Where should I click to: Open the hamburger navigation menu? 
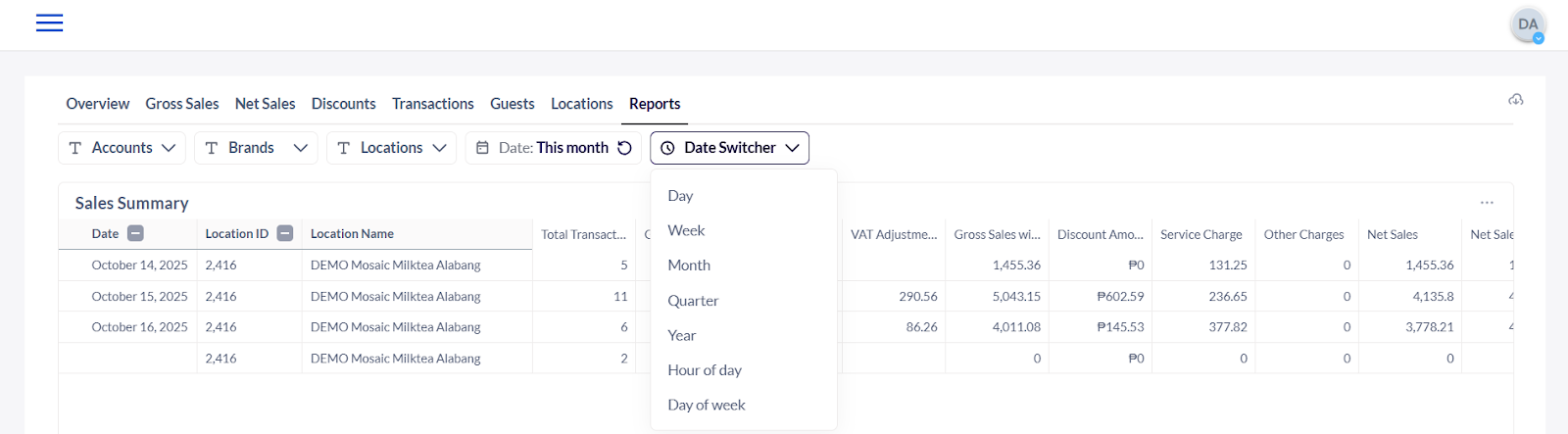point(49,24)
